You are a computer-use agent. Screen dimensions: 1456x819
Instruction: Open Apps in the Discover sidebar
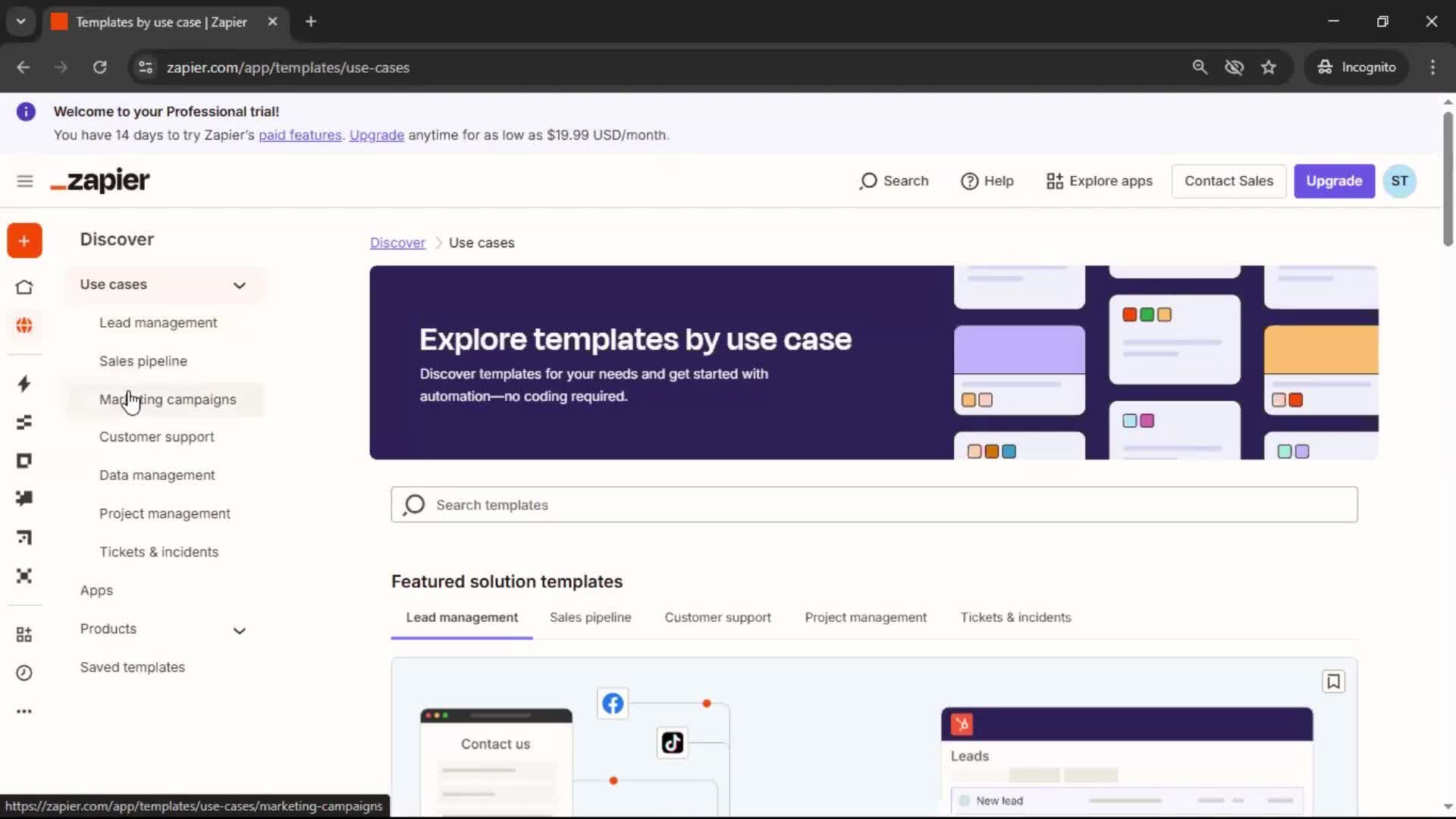coord(96,591)
